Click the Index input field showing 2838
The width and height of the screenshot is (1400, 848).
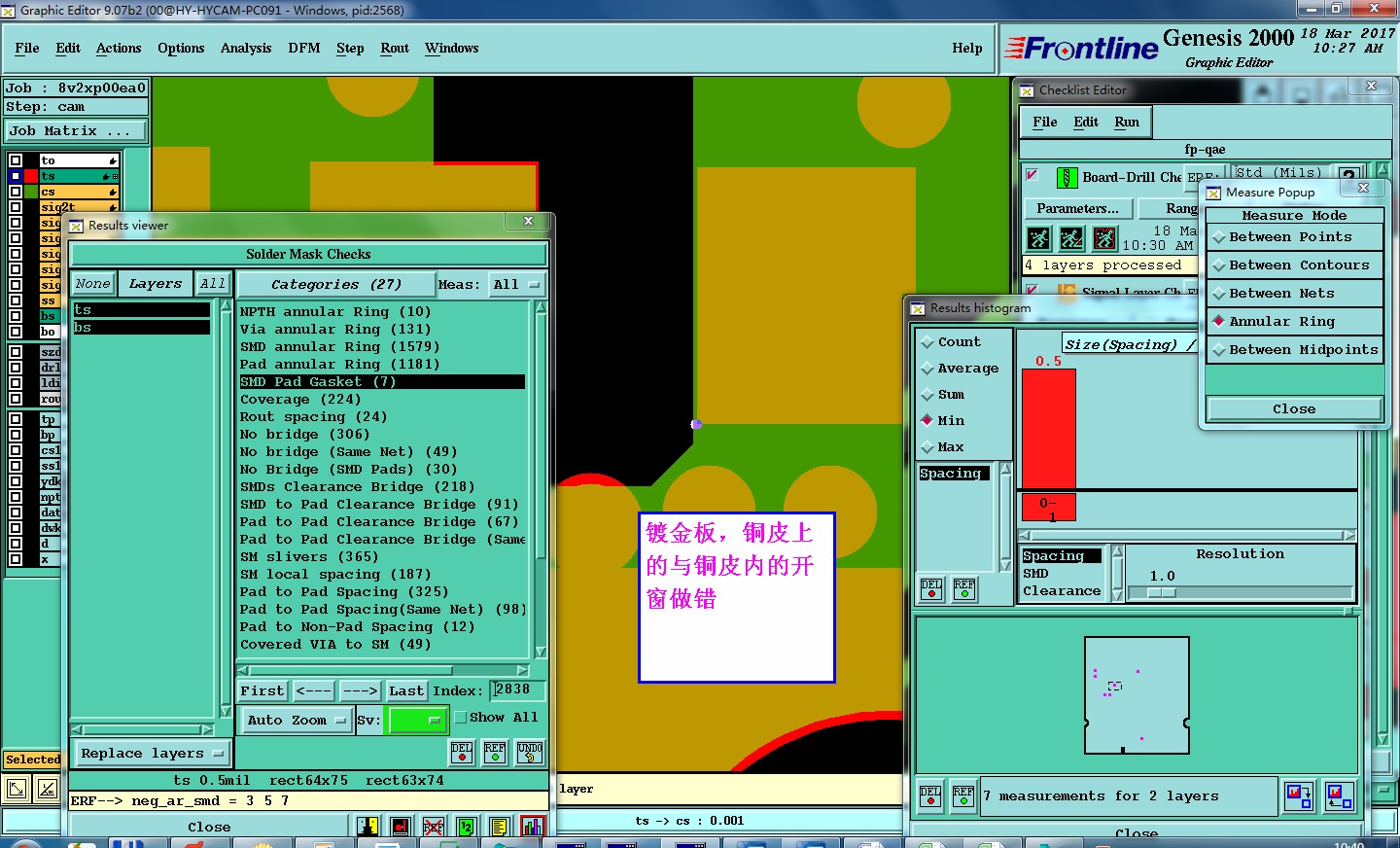pos(517,690)
